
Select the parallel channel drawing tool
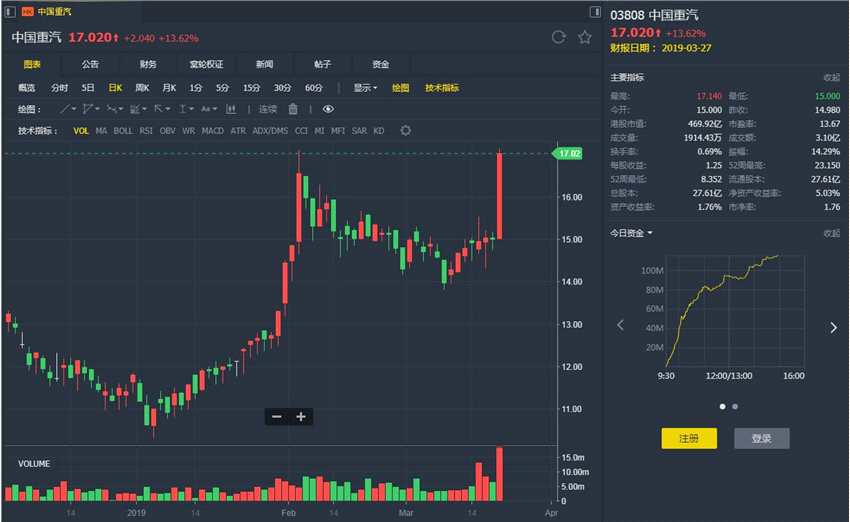(x=87, y=109)
